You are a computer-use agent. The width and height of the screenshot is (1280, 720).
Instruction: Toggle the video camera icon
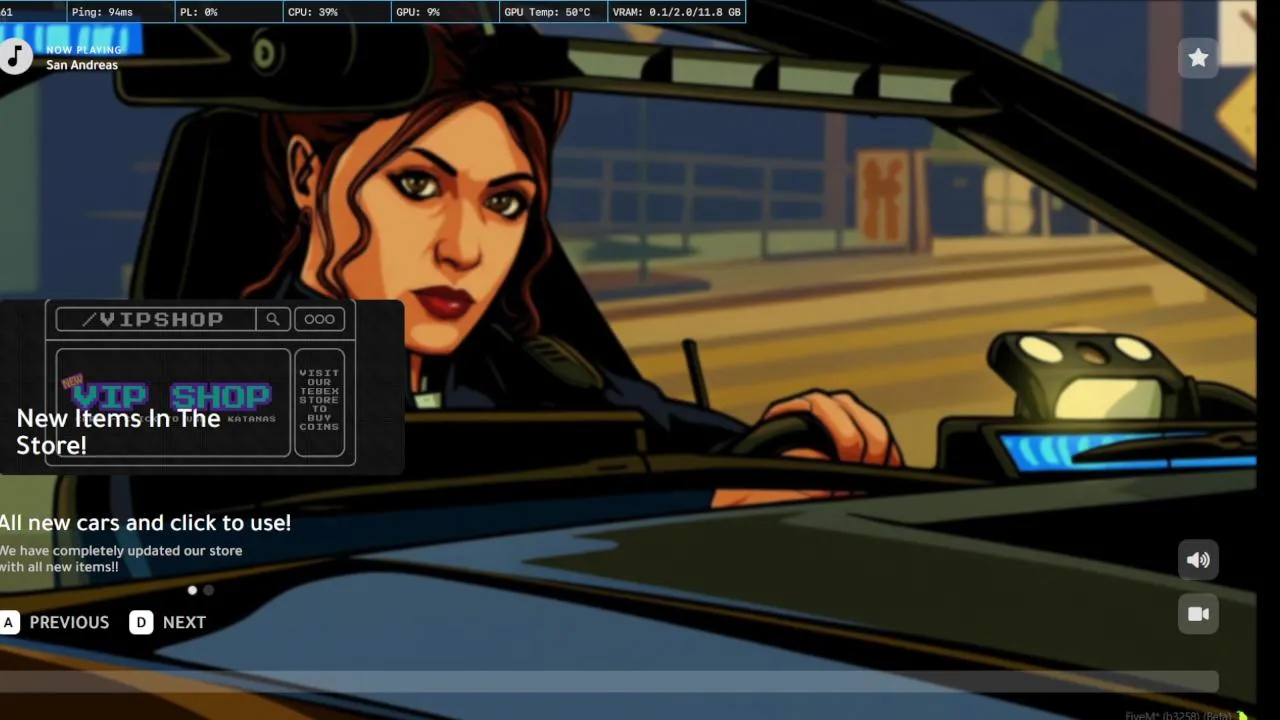[1198, 614]
